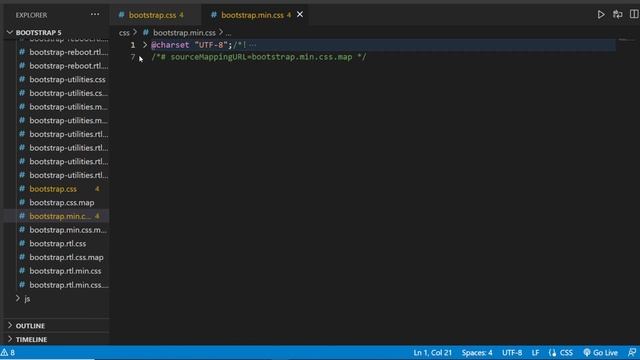Open Explorer more actions ellipsis
Screen dimensions: 640x360
point(95,15)
